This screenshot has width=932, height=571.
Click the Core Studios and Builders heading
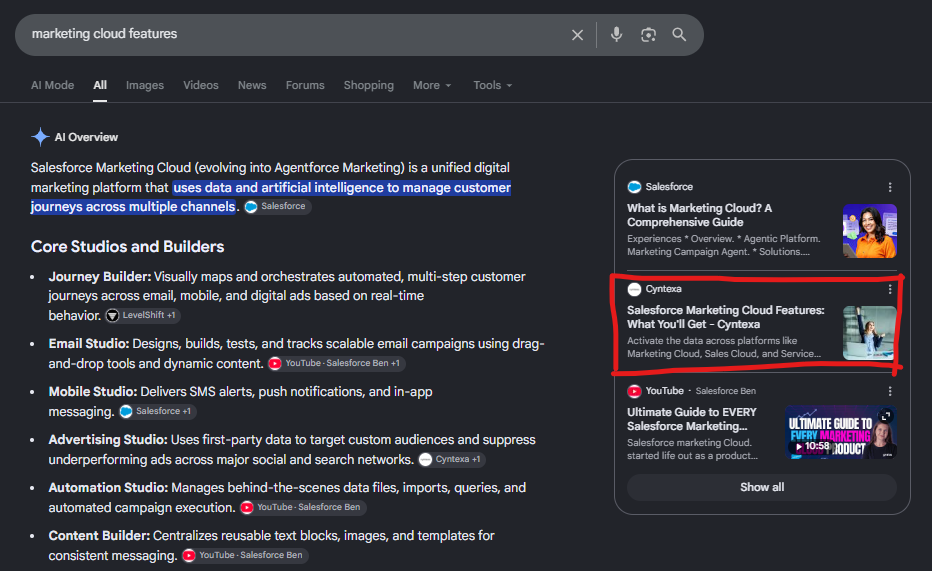[x=127, y=247]
